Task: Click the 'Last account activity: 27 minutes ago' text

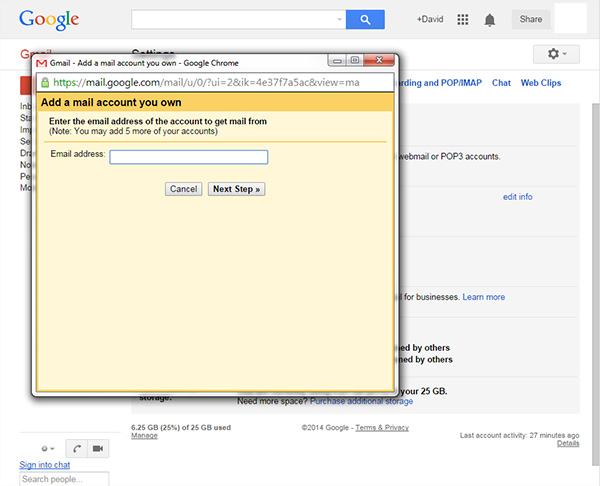Action: tap(519, 435)
